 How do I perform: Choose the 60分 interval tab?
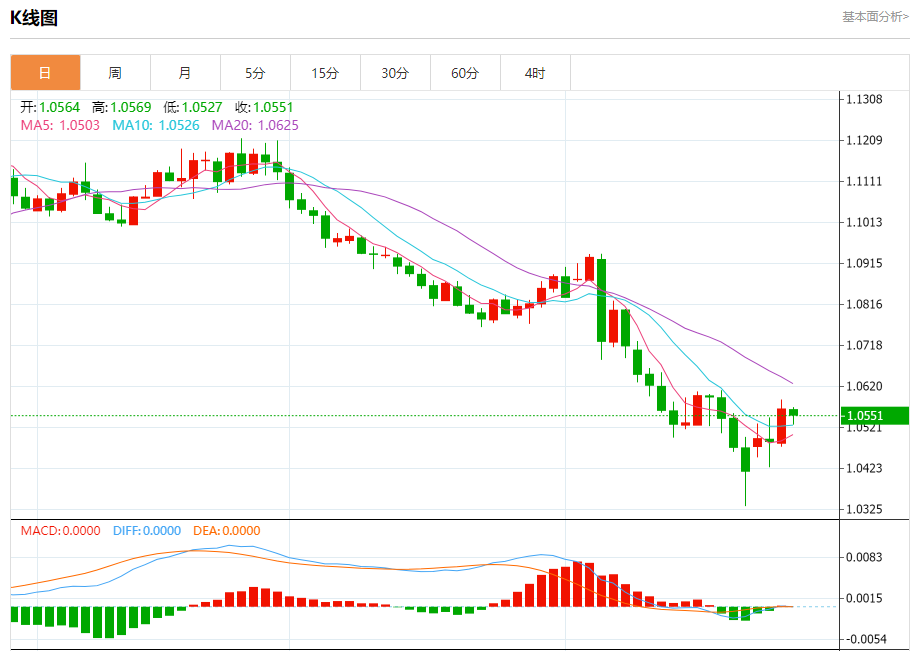coord(465,73)
